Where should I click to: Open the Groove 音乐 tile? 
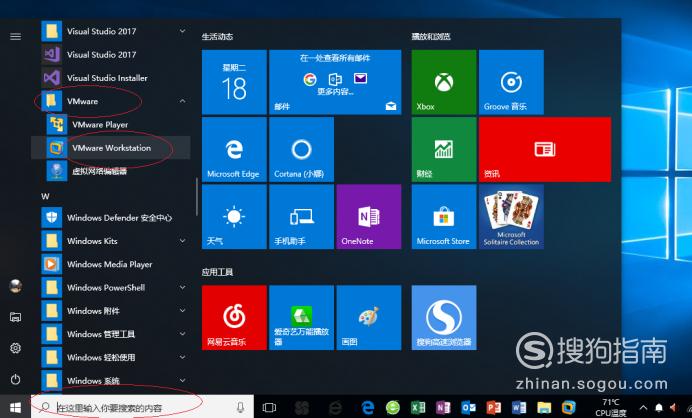[511, 82]
